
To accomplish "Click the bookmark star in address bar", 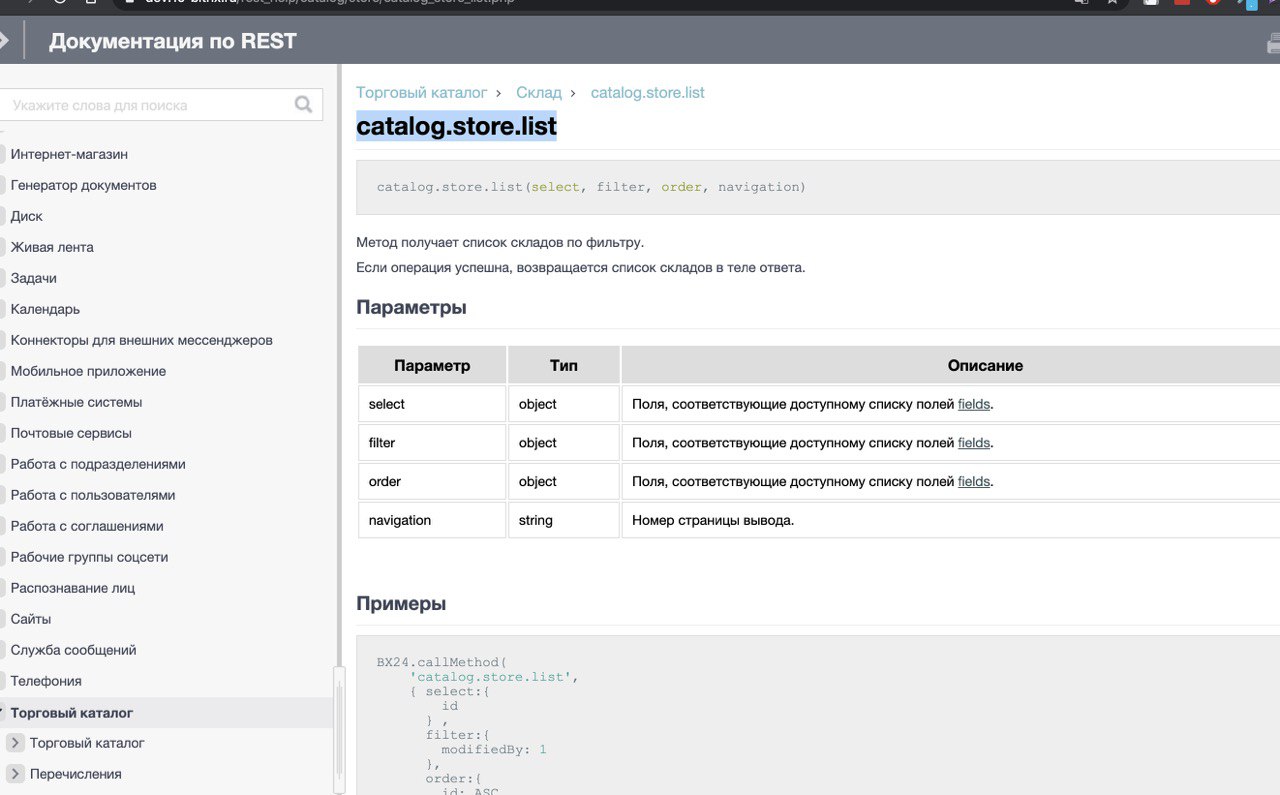I will (x=1112, y=2).
